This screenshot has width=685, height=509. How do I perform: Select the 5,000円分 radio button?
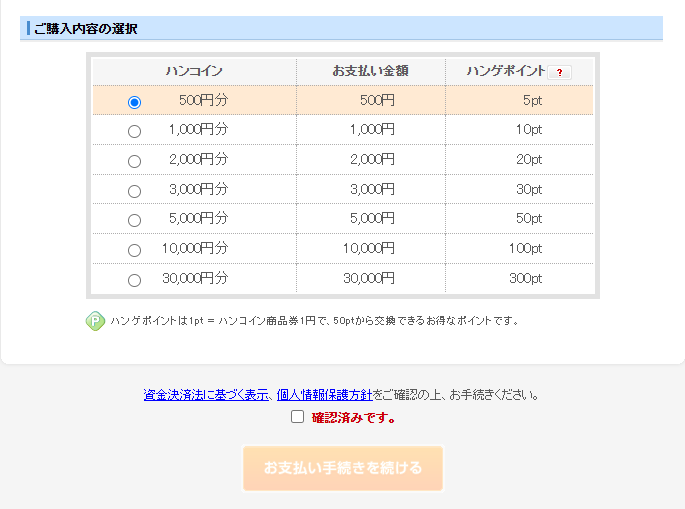[x=135, y=220]
